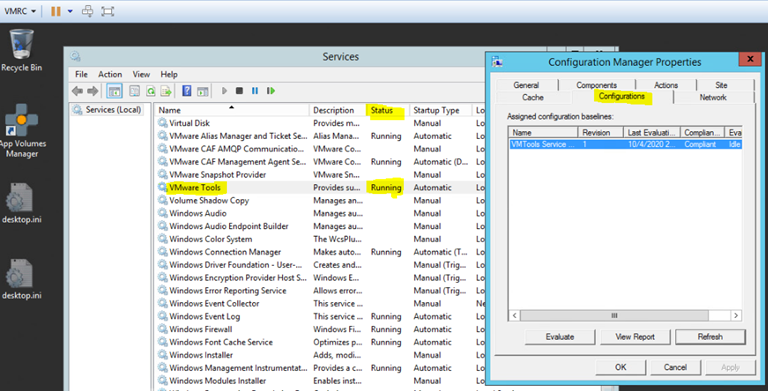Open the Help menu in Services
Viewport: 768px width, 391px height.
tap(169, 74)
